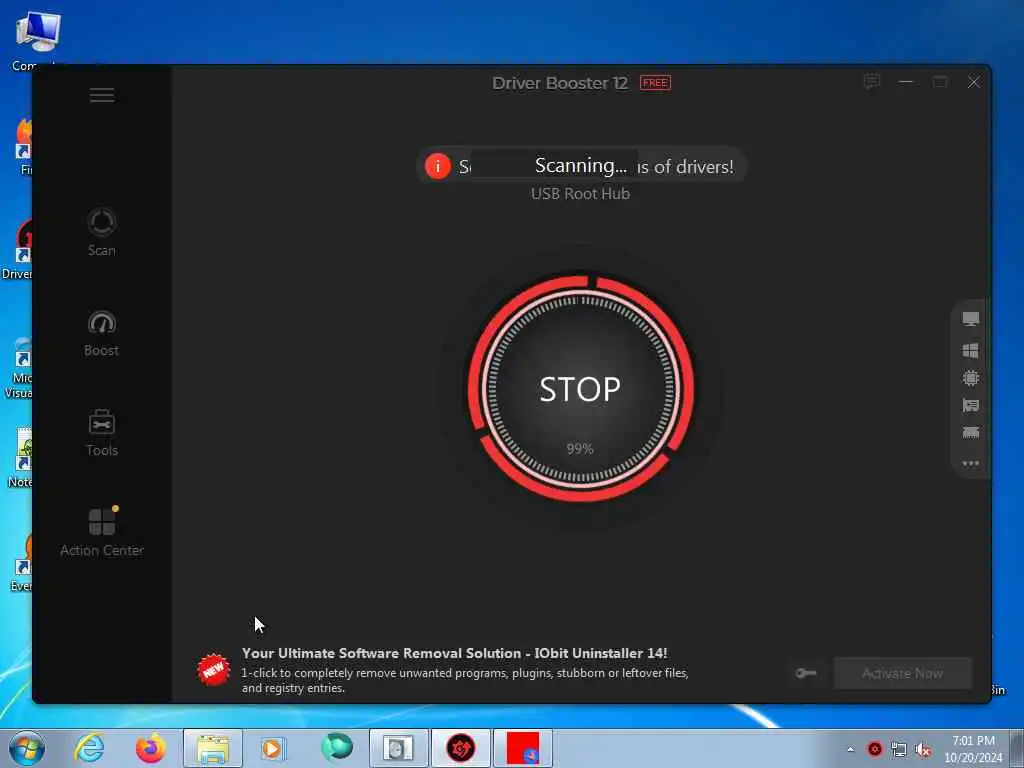This screenshot has height=768, width=1024.
Task: Open the taskbar clock showing 7:01 PM
Action: coord(973,749)
